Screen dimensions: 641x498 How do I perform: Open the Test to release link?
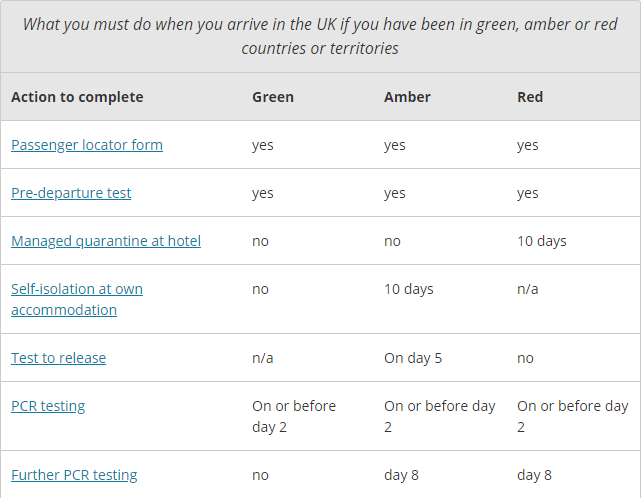click(58, 358)
